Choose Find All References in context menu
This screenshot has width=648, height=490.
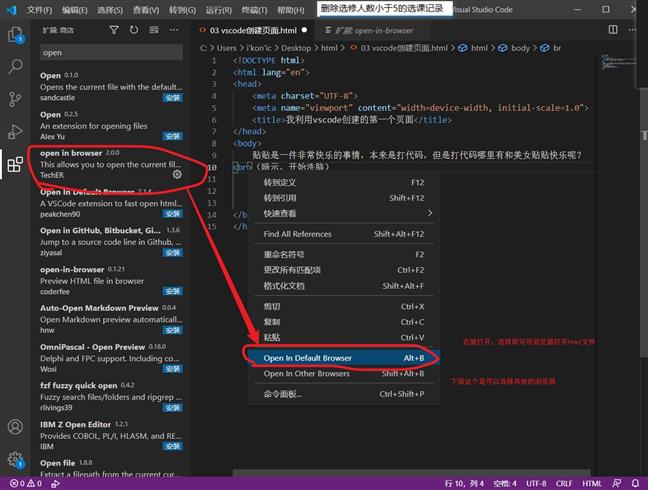(x=344, y=234)
